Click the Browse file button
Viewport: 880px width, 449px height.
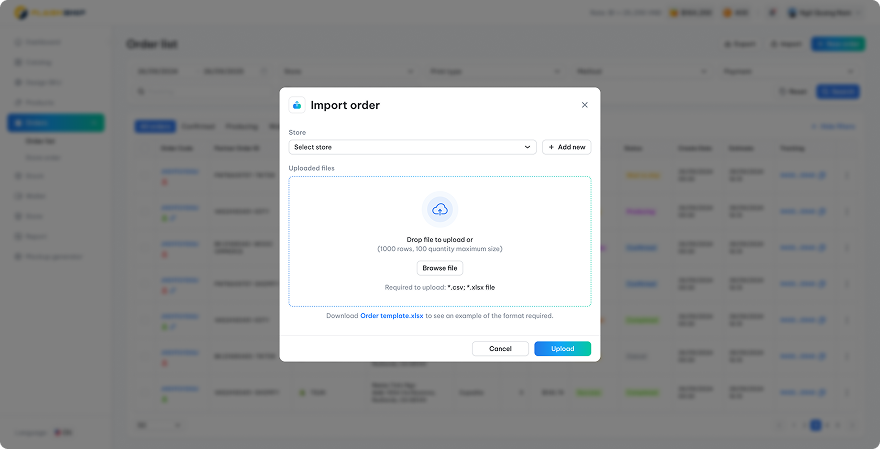click(x=440, y=268)
